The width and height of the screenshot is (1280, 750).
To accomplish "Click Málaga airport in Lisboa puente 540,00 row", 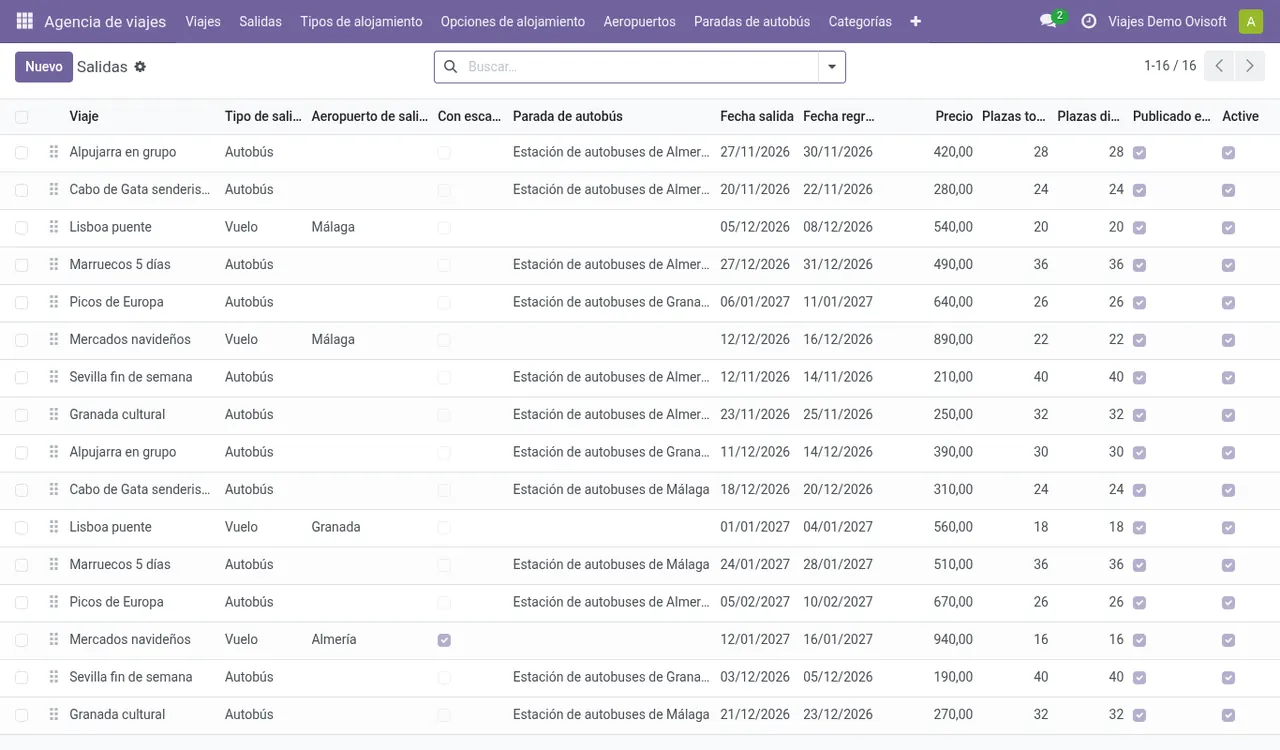I will pyautogui.click(x=333, y=227).
